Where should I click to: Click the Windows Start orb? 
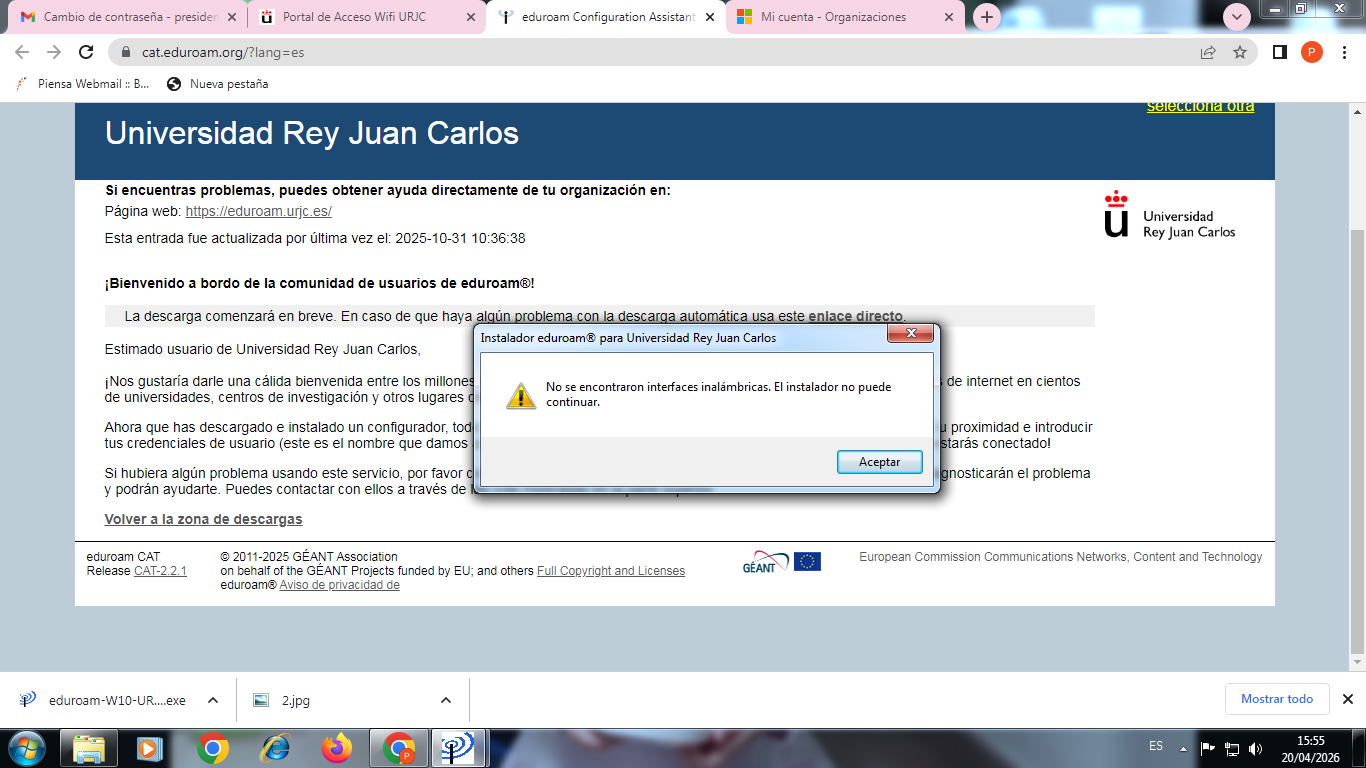[26, 747]
